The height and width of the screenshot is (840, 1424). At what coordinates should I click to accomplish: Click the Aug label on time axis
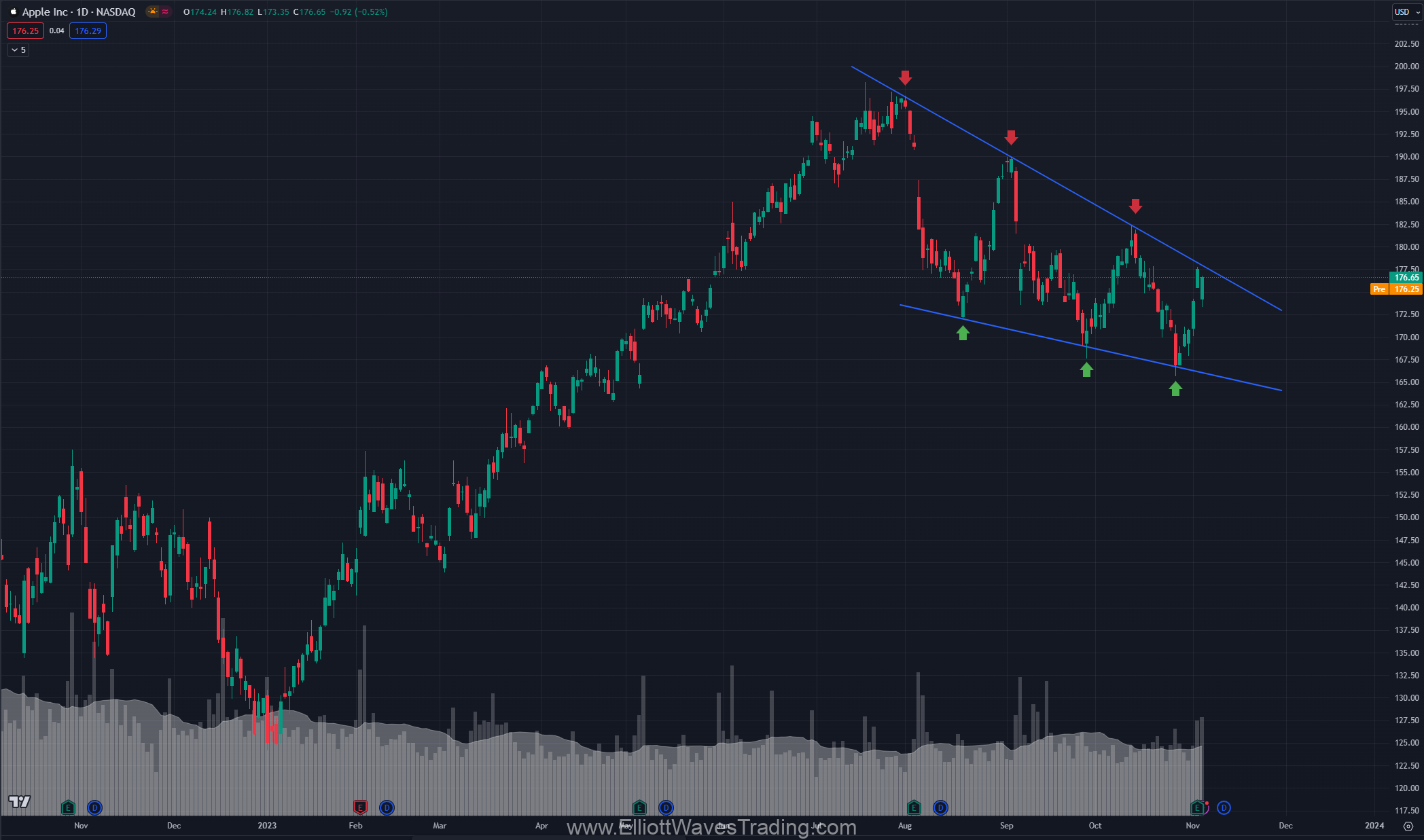coord(905,826)
